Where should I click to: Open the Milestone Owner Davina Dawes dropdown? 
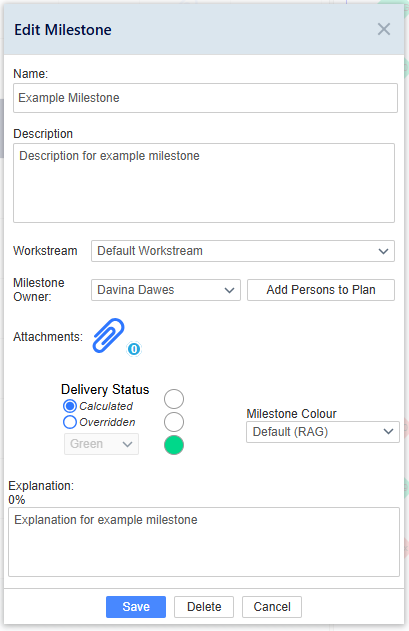tap(166, 290)
